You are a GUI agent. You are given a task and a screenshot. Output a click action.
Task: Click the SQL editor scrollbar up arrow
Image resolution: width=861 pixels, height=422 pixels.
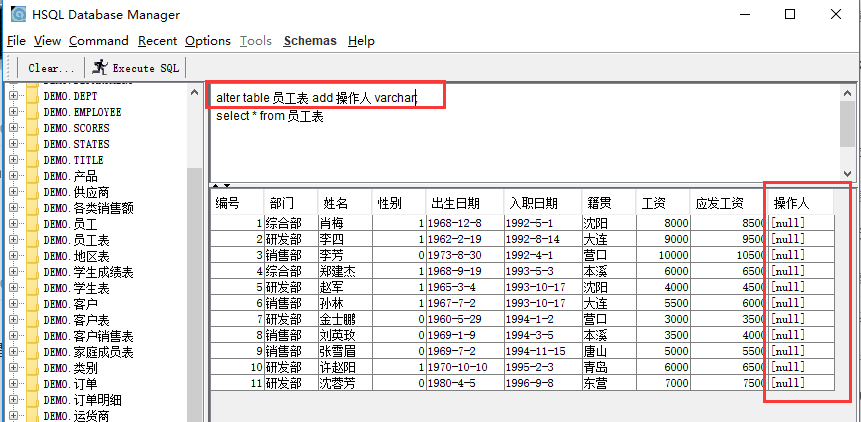[x=848, y=93]
